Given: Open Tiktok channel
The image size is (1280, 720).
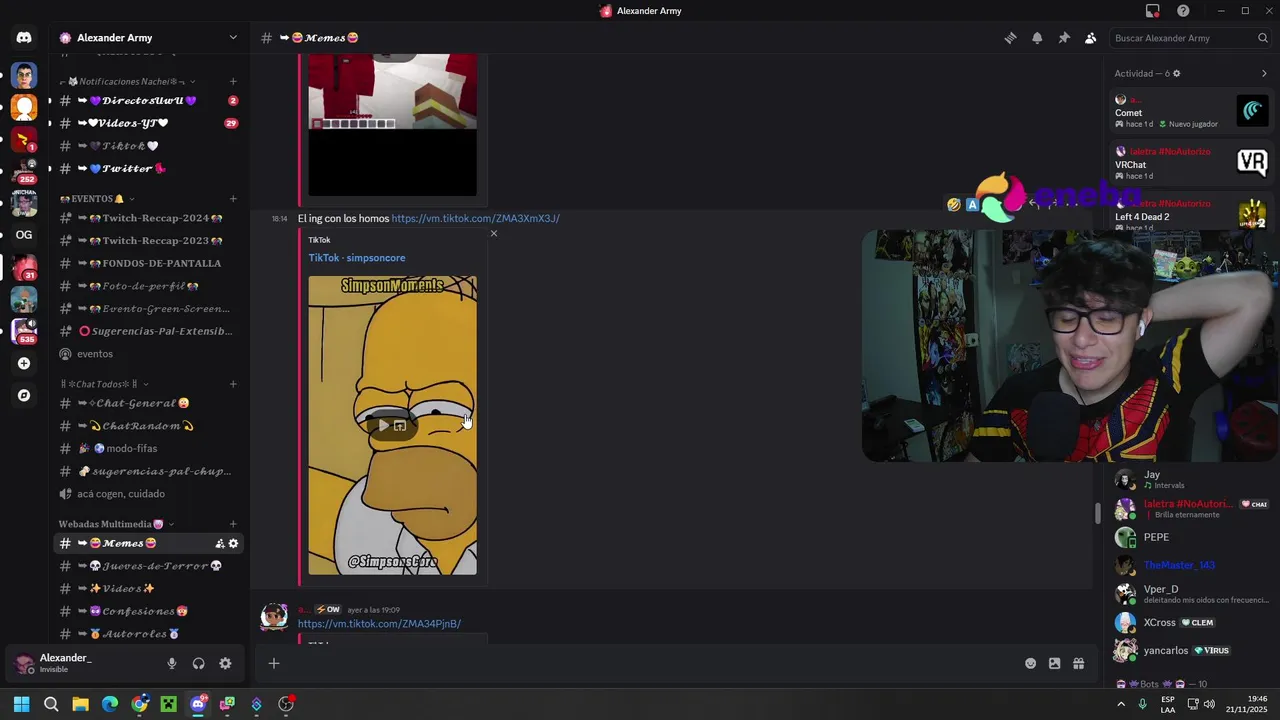Looking at the screenshot, I should 148,146.
